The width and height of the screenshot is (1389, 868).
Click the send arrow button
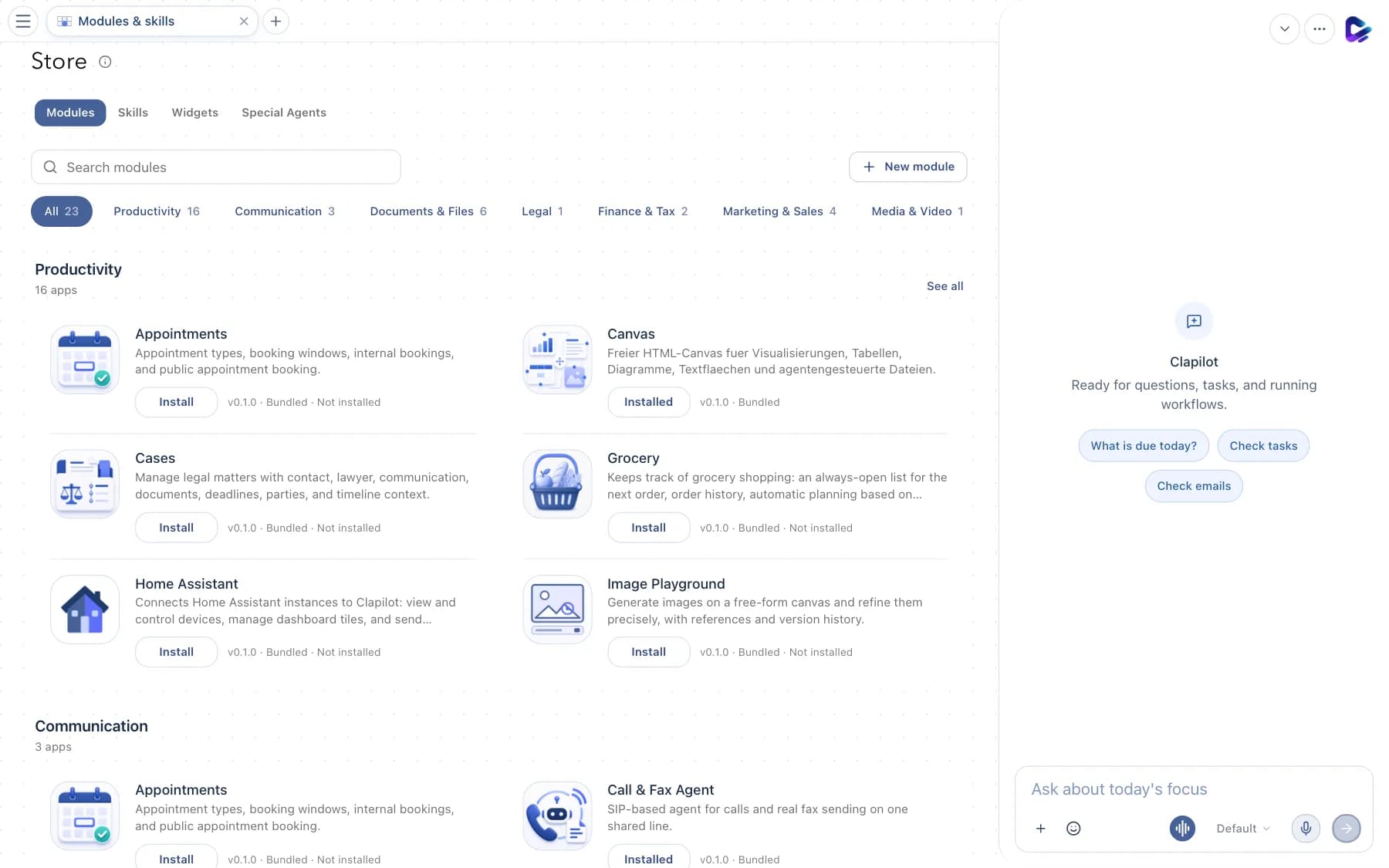pyautogui.click(x=1347, y=829)
